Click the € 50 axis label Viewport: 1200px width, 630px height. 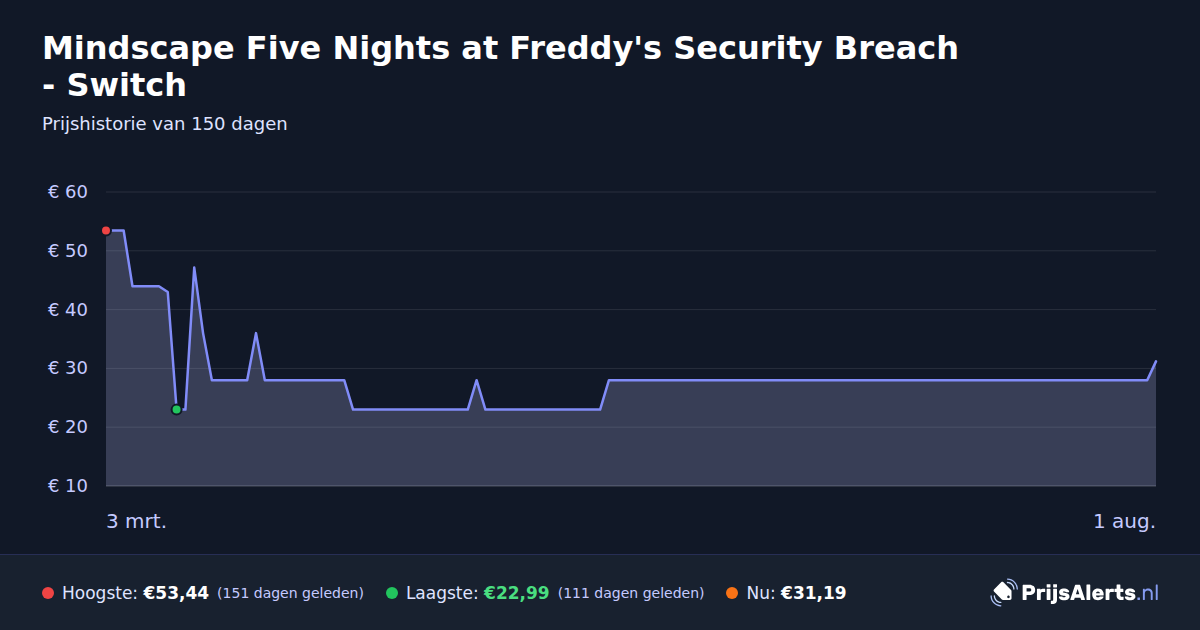[x=68, y=251]
